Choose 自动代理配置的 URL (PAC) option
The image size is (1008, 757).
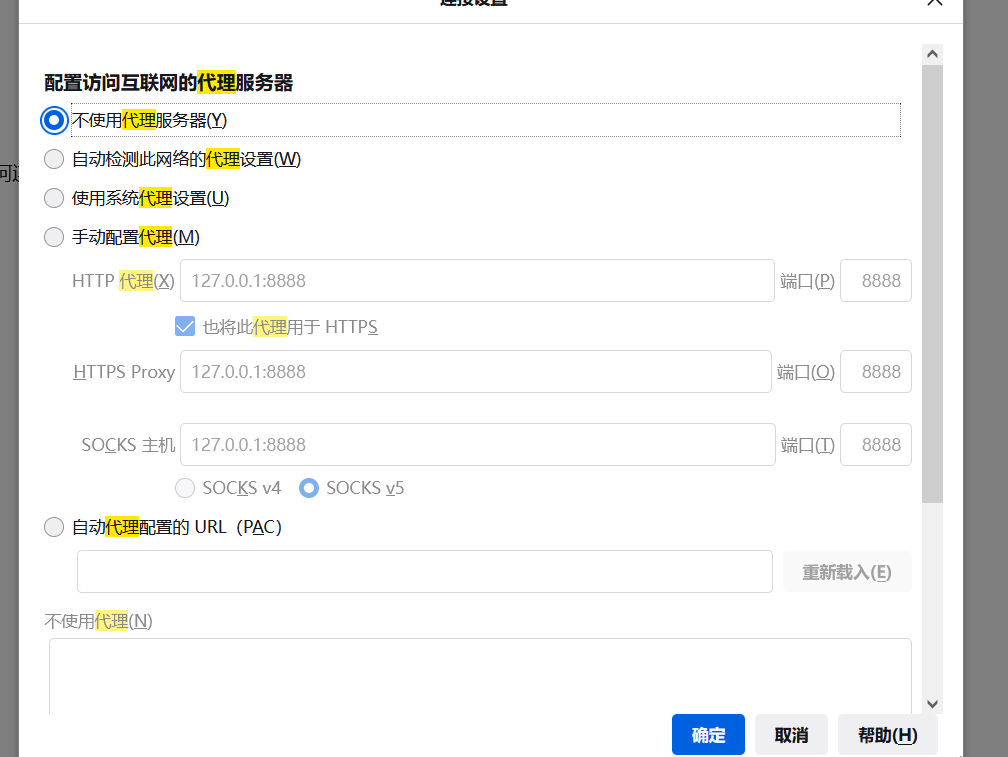[54, 526]
